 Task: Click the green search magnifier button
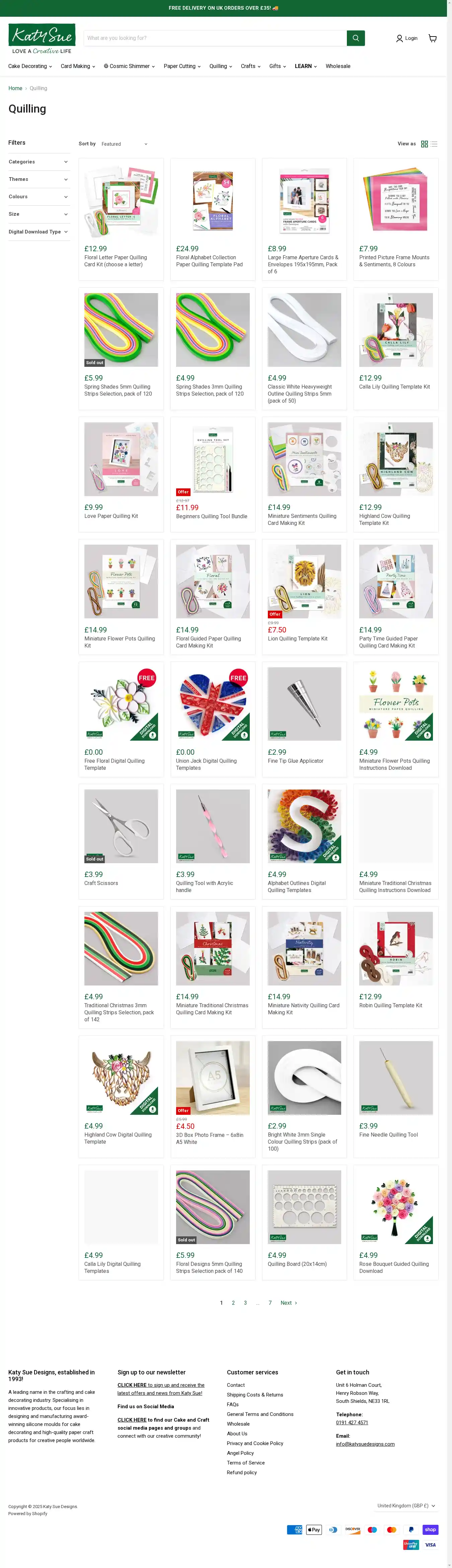pos(356,38)
